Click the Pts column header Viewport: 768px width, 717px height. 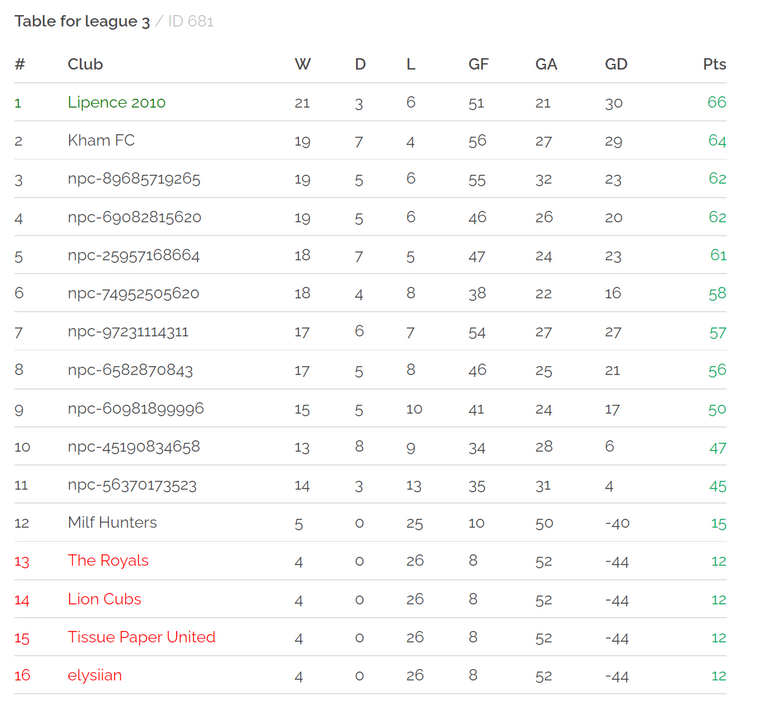click(714, 64)
